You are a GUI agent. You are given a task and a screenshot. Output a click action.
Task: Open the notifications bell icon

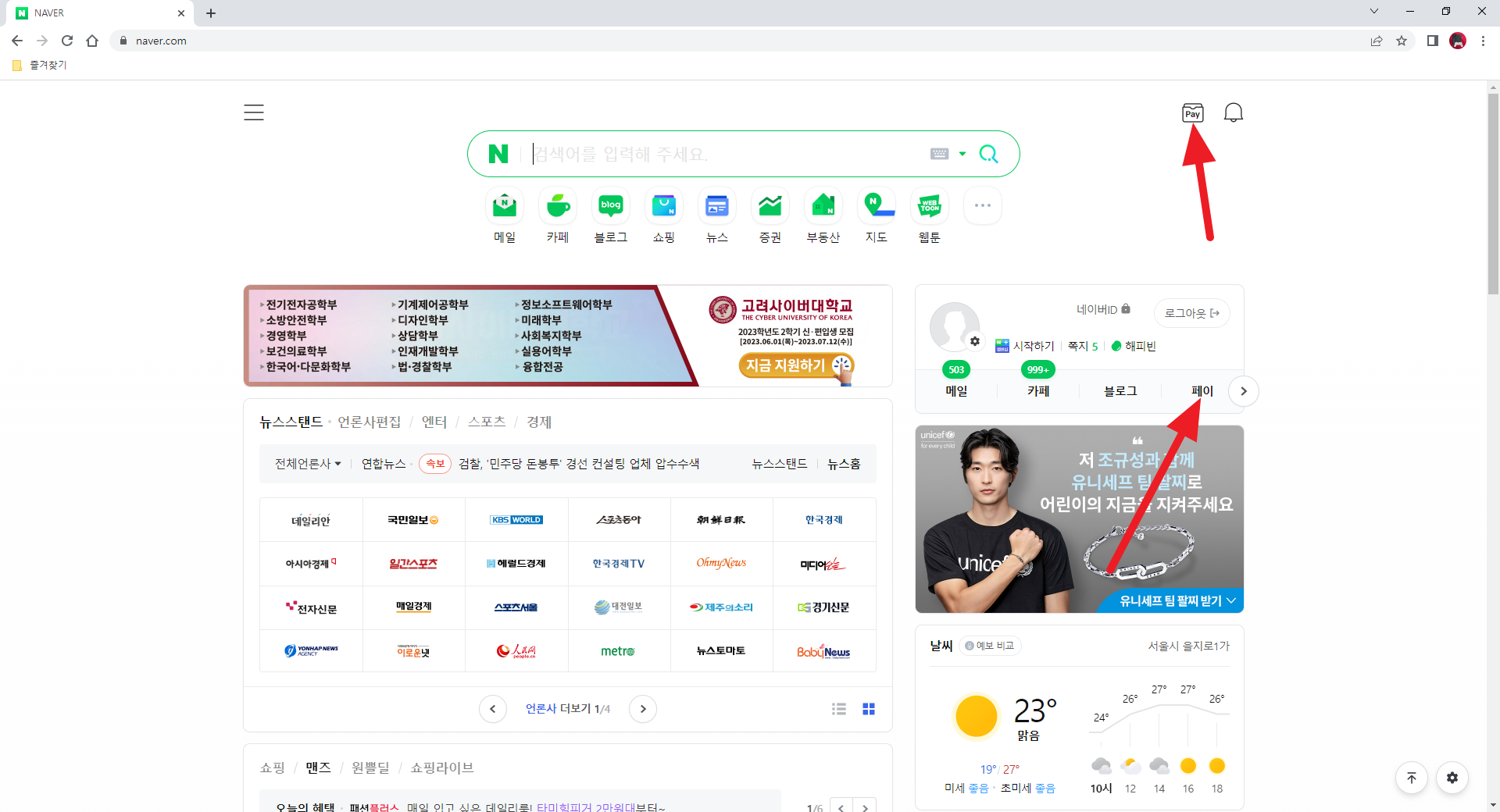pyautogui.click(x=1234, y=113)
